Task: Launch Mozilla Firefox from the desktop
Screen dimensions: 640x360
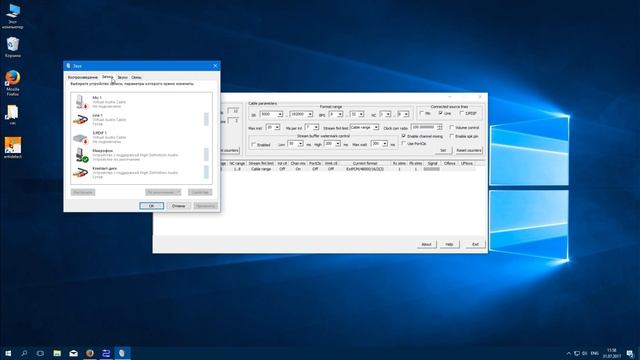Action: tap(13, 83)
